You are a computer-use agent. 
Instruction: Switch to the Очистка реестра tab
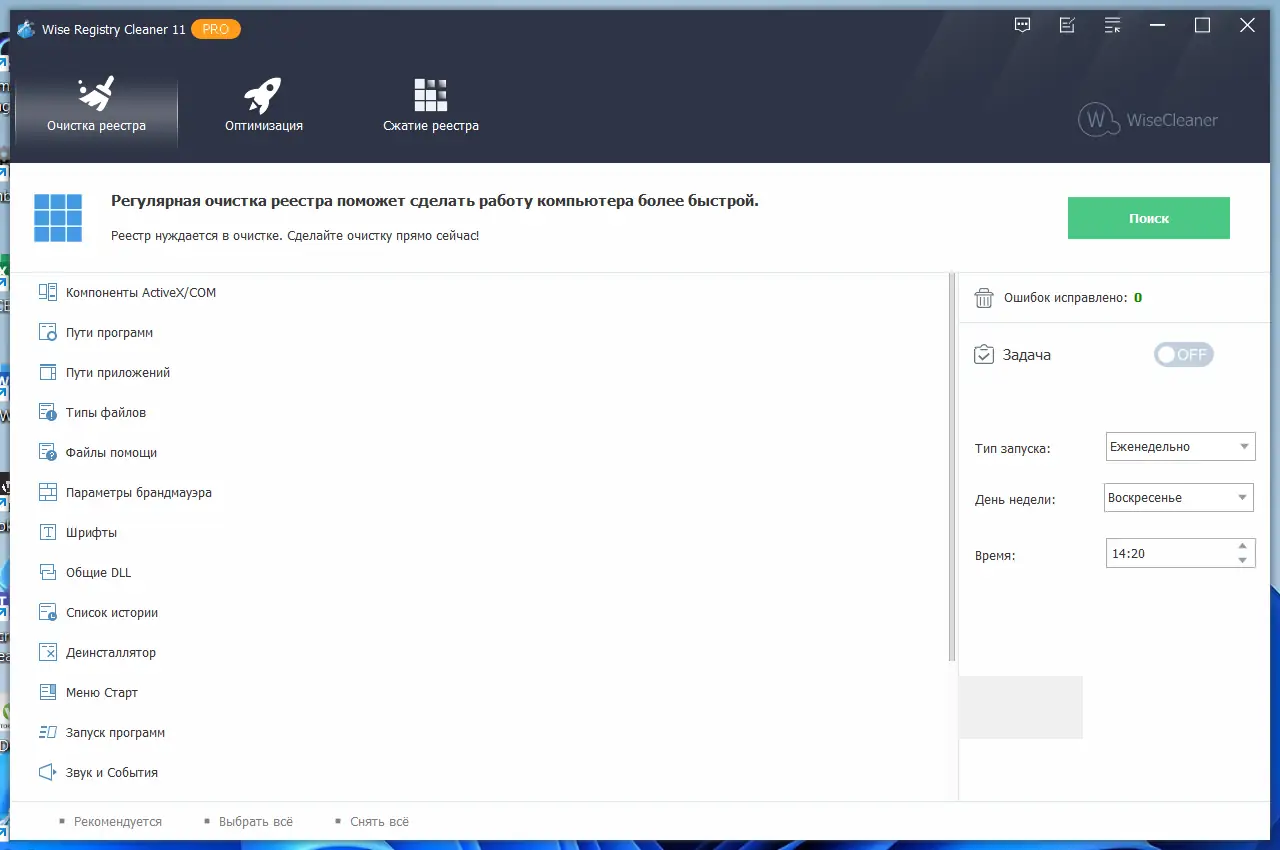tap(96, 107)
